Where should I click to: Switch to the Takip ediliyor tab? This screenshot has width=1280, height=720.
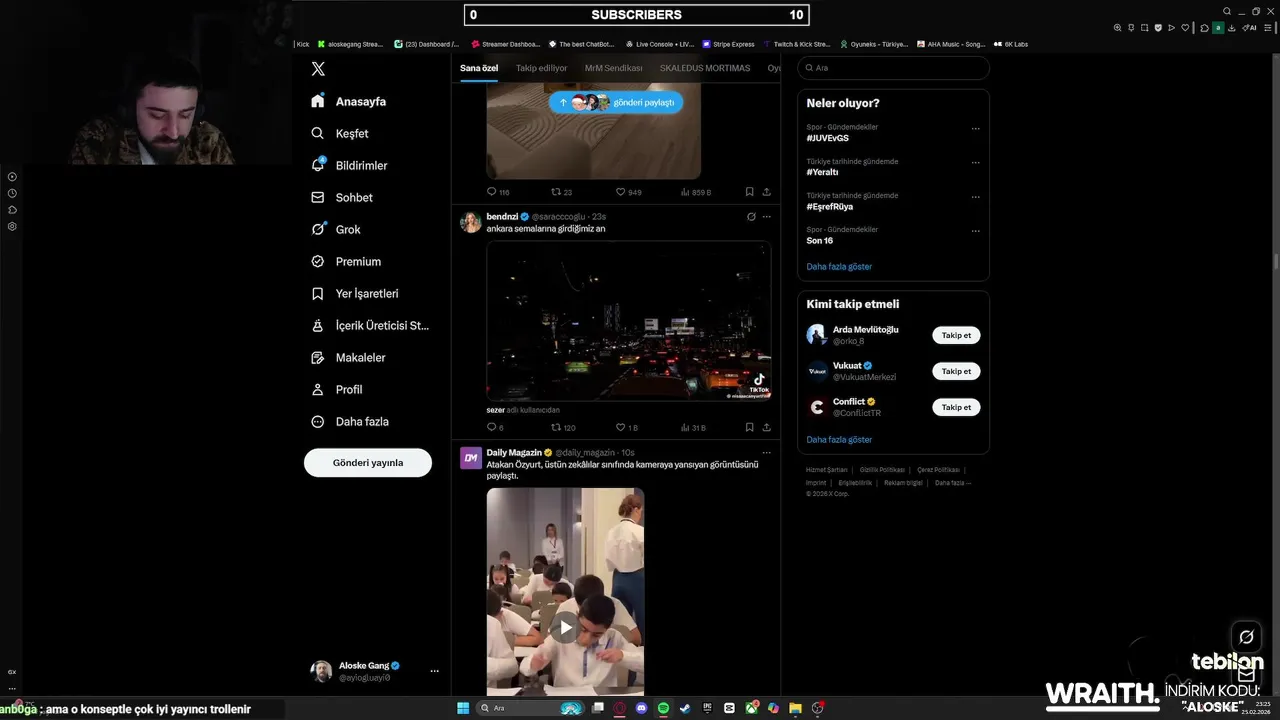point(541,68)
